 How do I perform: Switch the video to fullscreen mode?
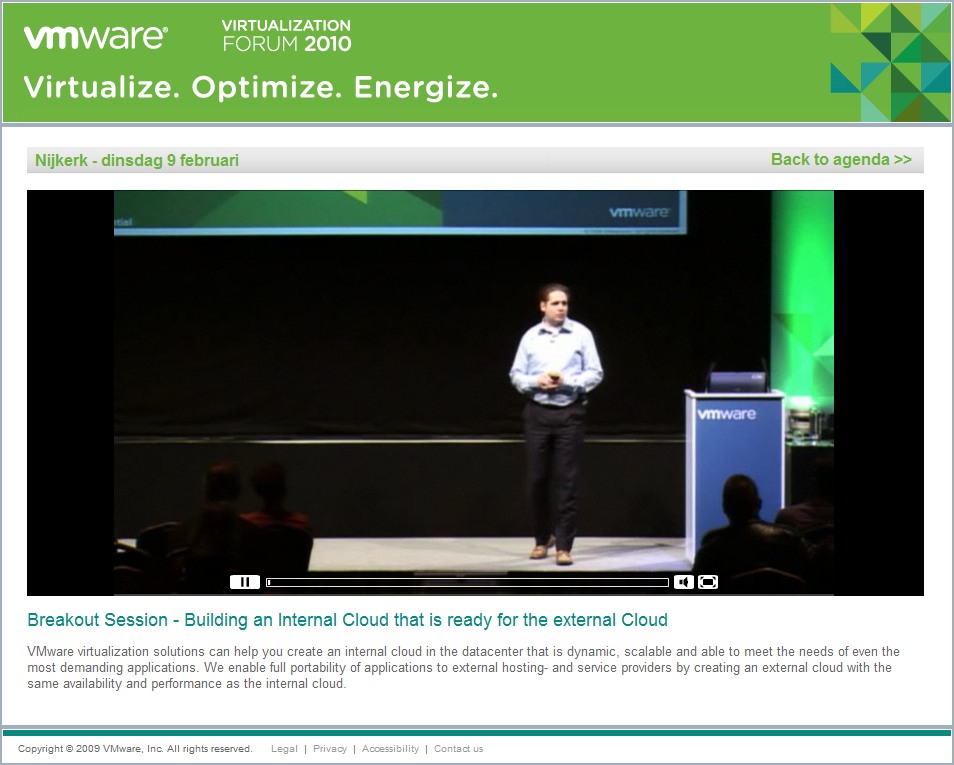[708, 582]
